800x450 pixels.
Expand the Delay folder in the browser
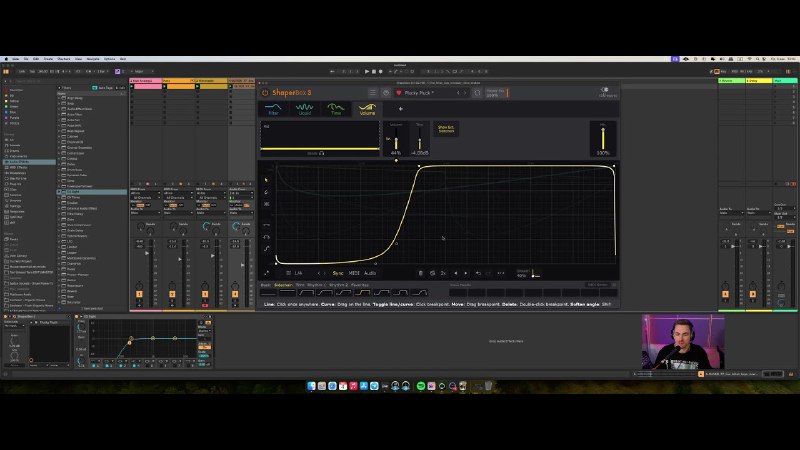59,164
